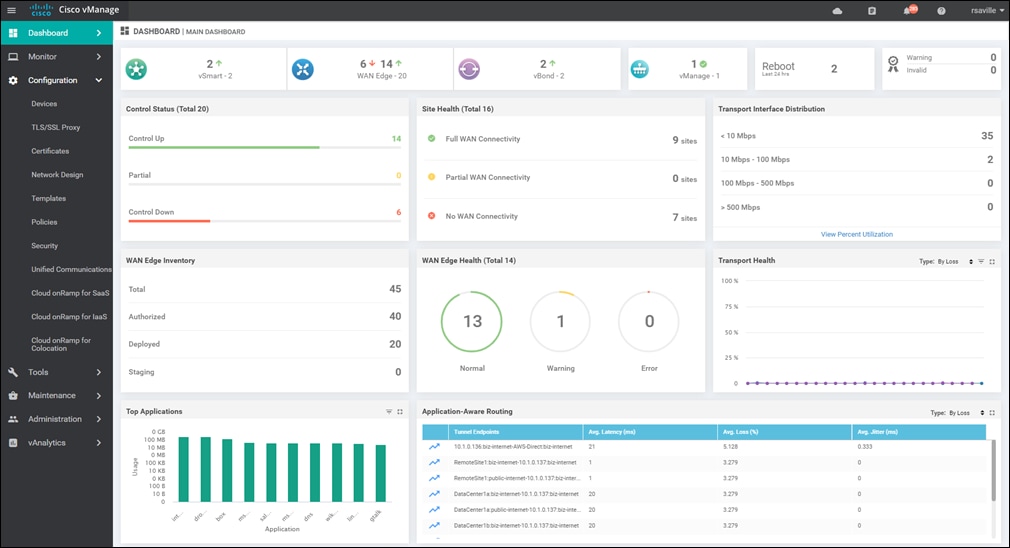Open Templates configuration page
The height and width of the screenshot is (548, 1010).
[48, 198]
